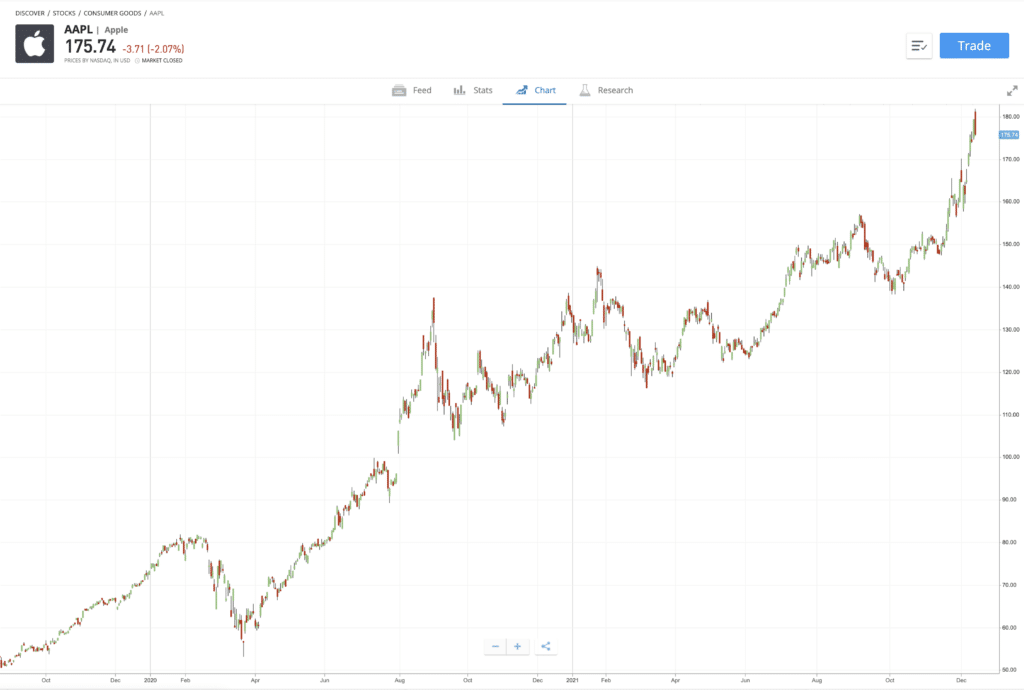
Task: Click the -3.71 (-2.07%) price change
Action: pos(153,49)
